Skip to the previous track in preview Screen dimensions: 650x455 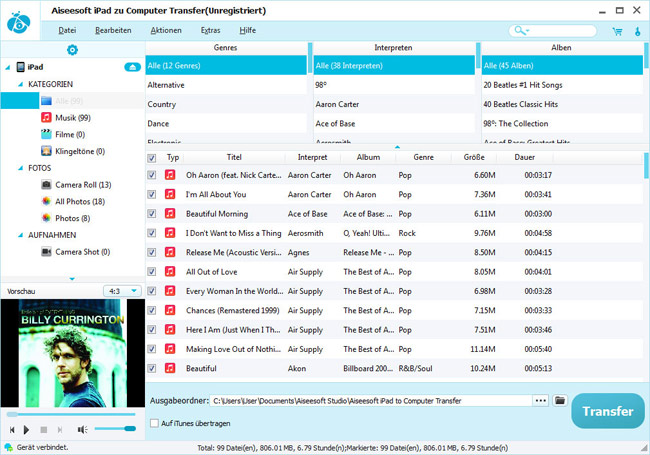click(x=12, y=430)
